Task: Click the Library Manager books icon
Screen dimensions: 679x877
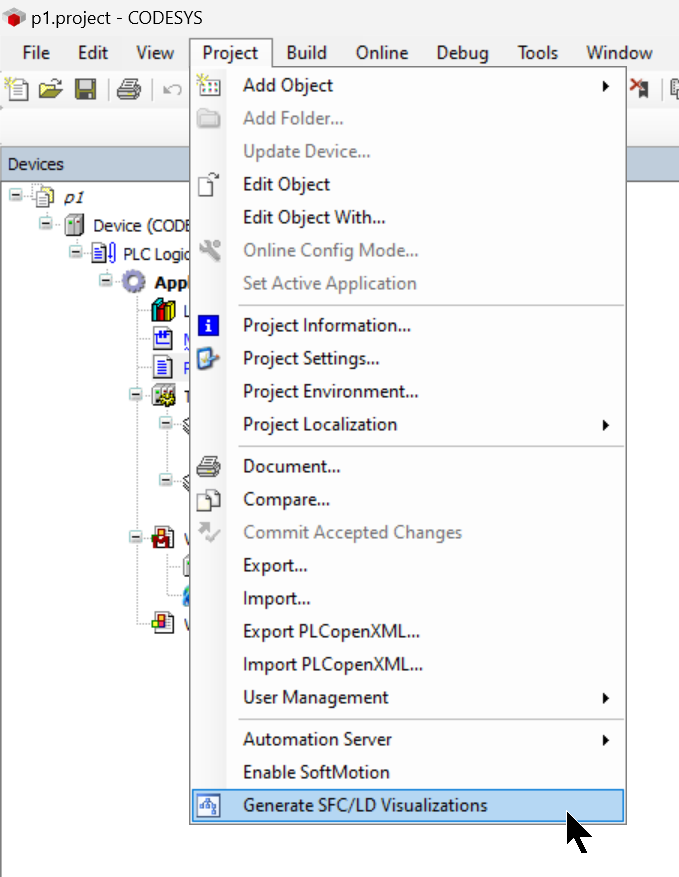Action: 163,310
